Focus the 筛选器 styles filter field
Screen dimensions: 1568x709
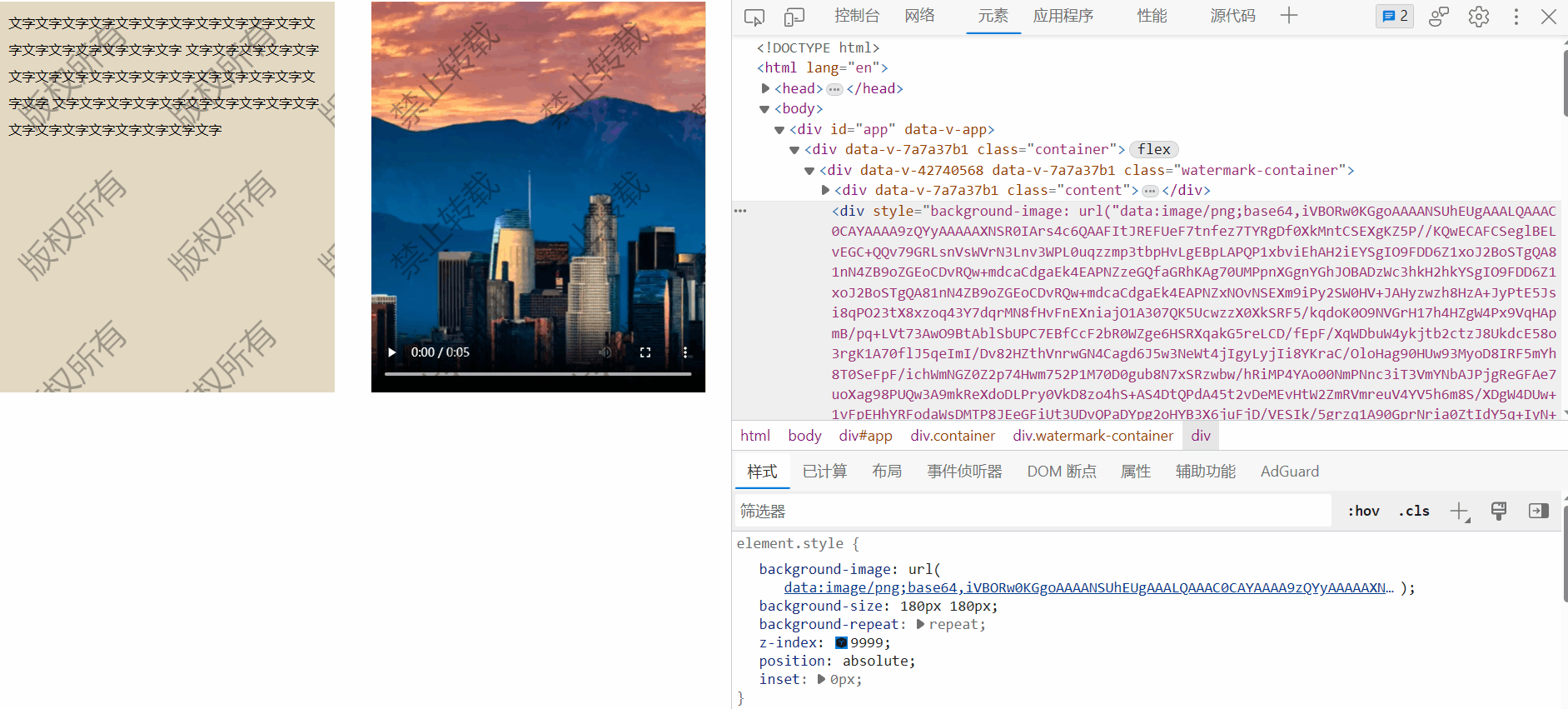1033,511
